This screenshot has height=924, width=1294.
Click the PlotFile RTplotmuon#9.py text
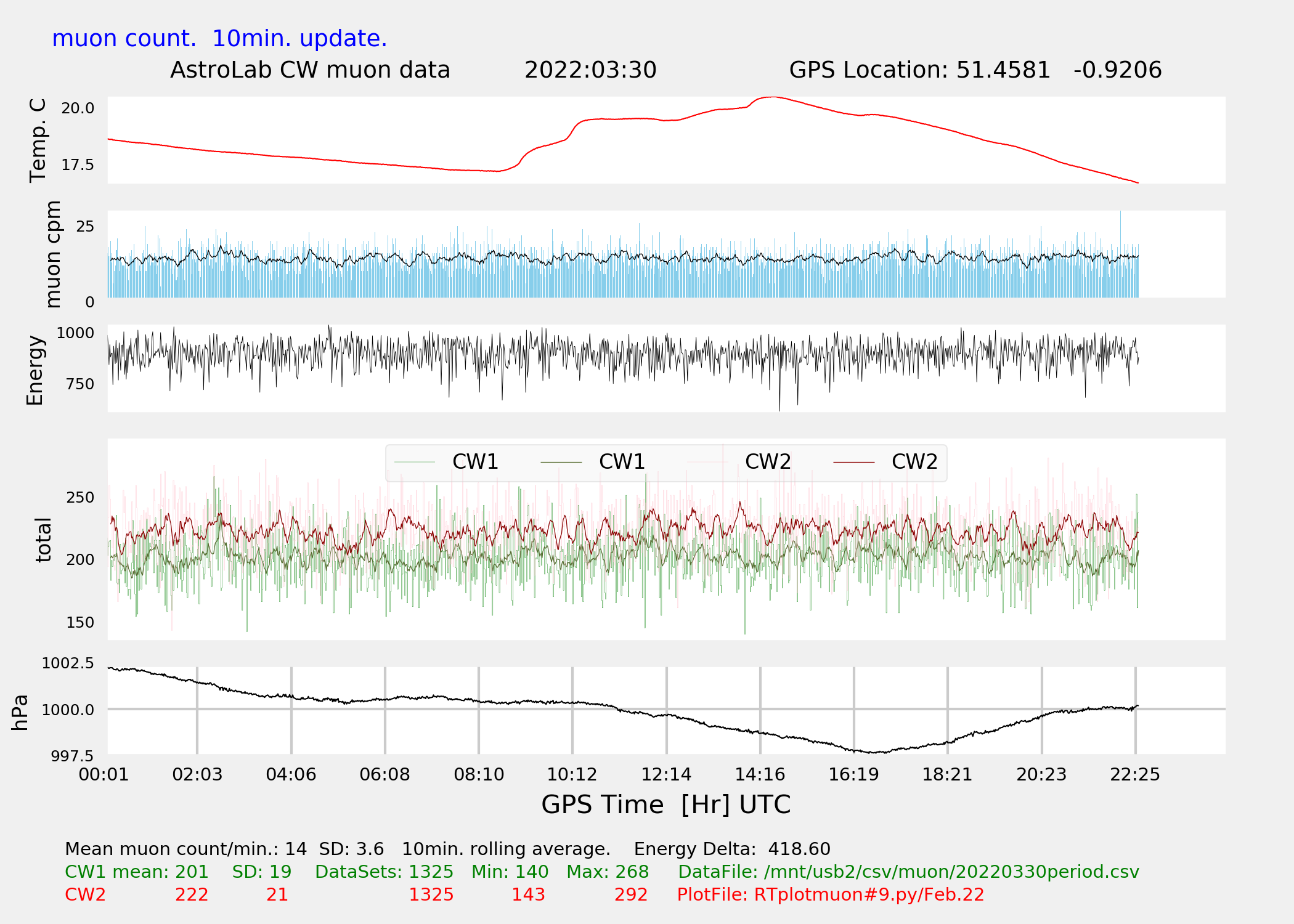point(830,894)
